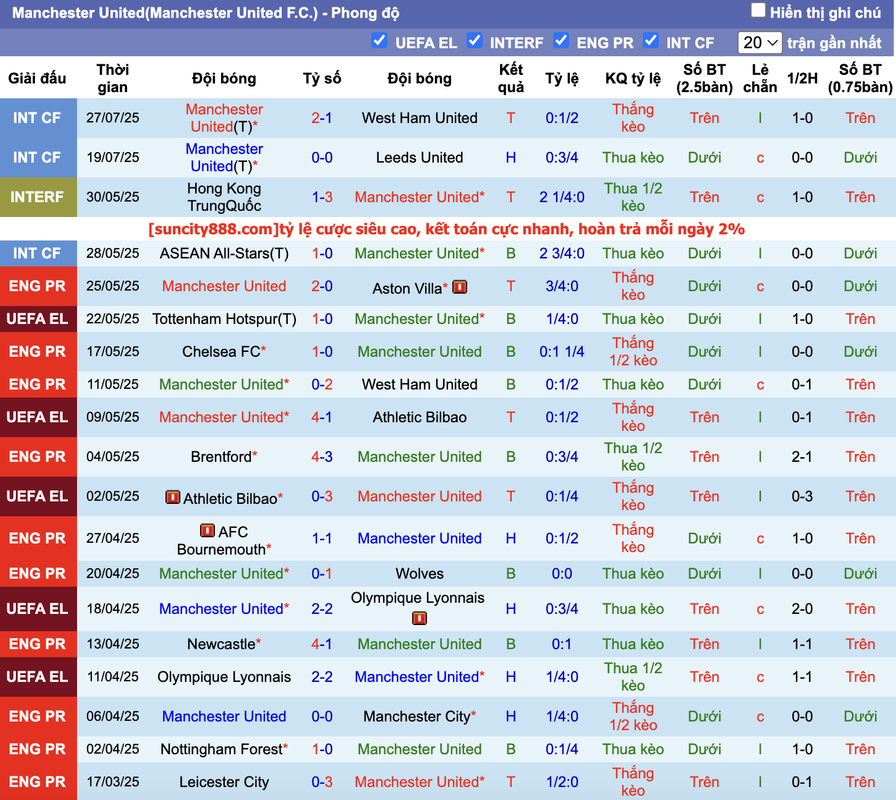Open Manchester City team link
Viewport: 896px width, 800px height.
pyautogui.click(x=417, y=716)
